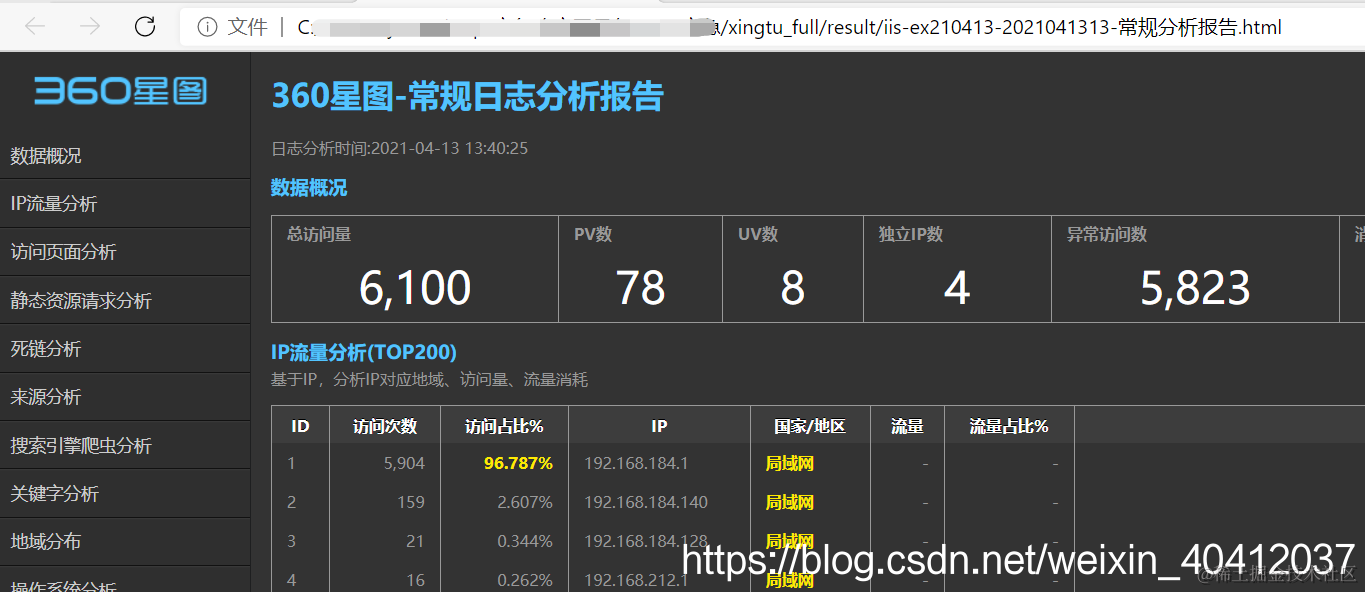
Task: Click the 360星图 logo
Action: click(x=121, y=91)
